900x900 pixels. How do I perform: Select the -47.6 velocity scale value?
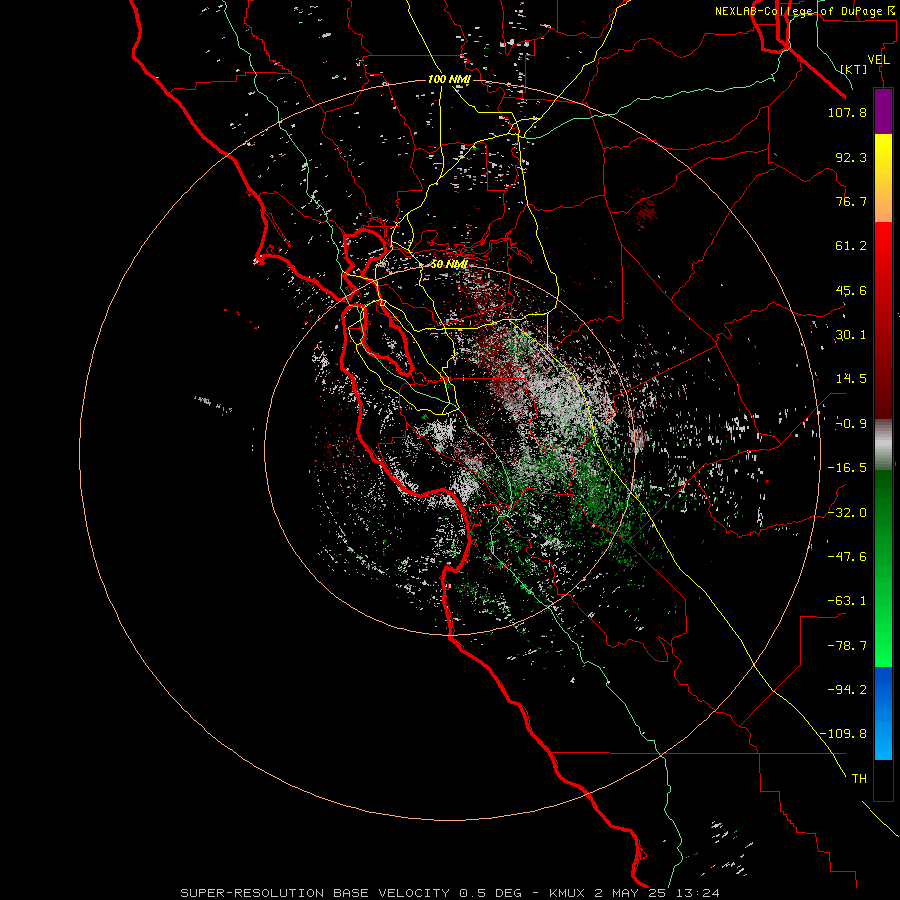[847, 557]
